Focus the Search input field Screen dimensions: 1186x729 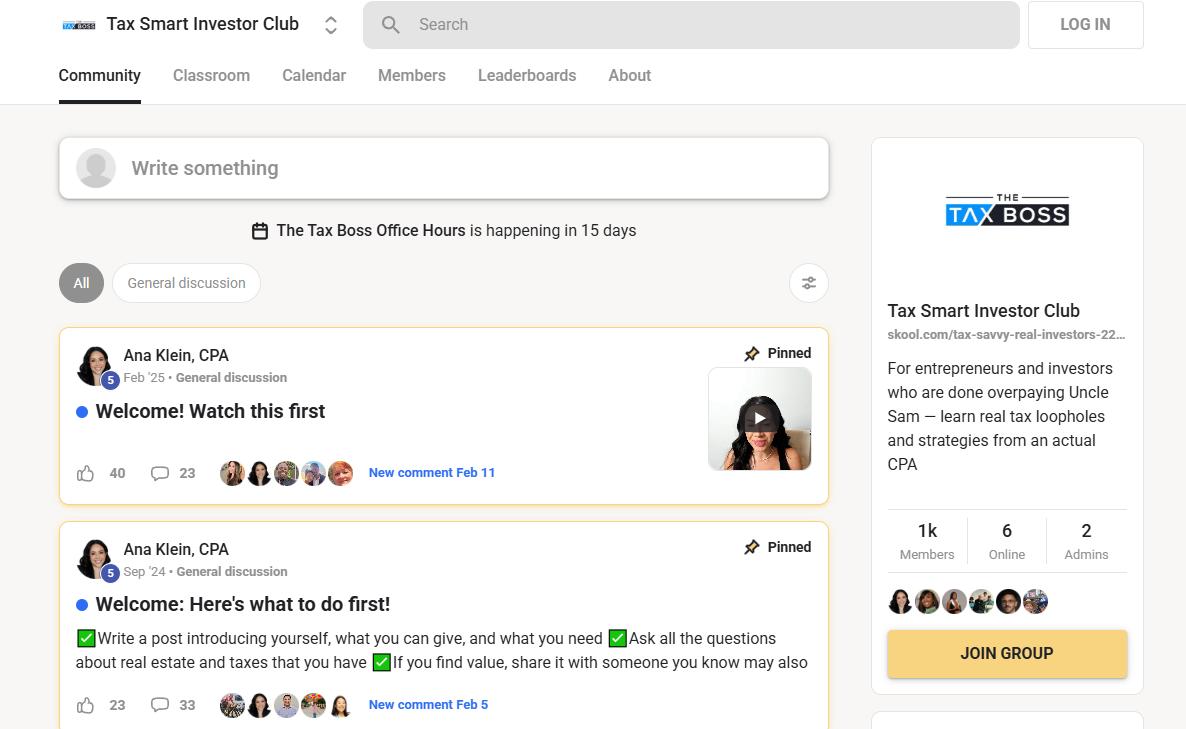(691, 25)
